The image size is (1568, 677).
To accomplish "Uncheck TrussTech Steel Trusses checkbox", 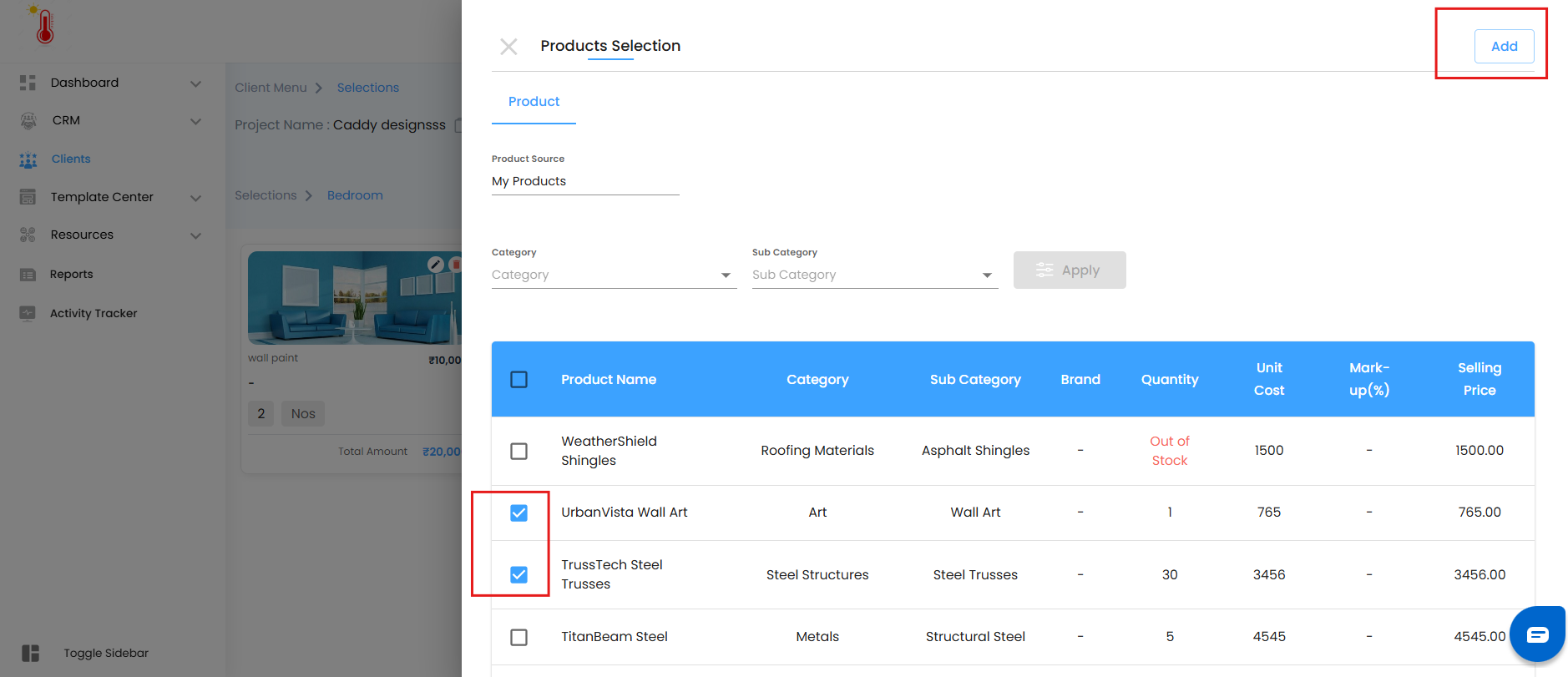I will [x=518, y=574].
